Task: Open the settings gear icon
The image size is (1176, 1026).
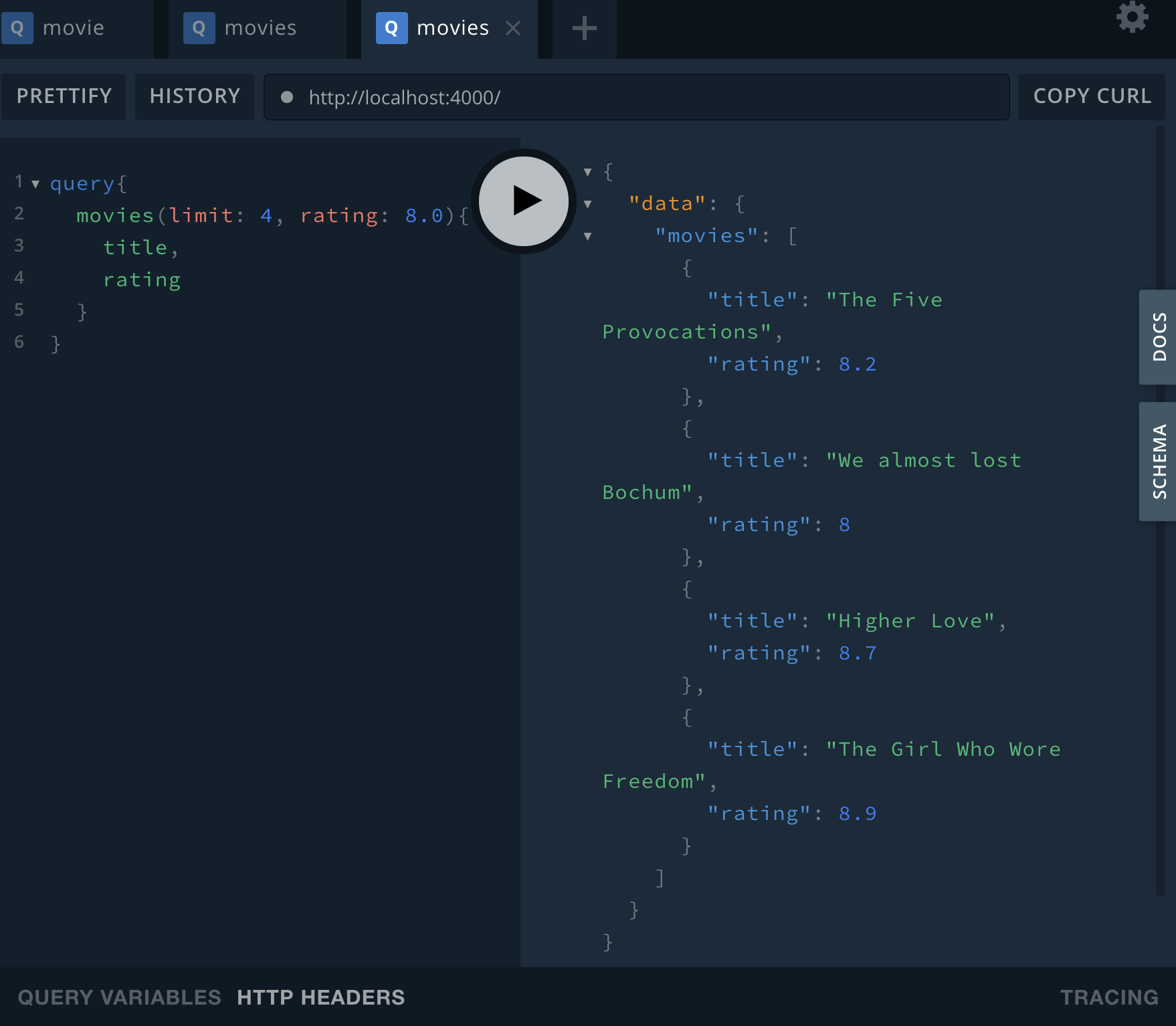Action: (1132, 17)
